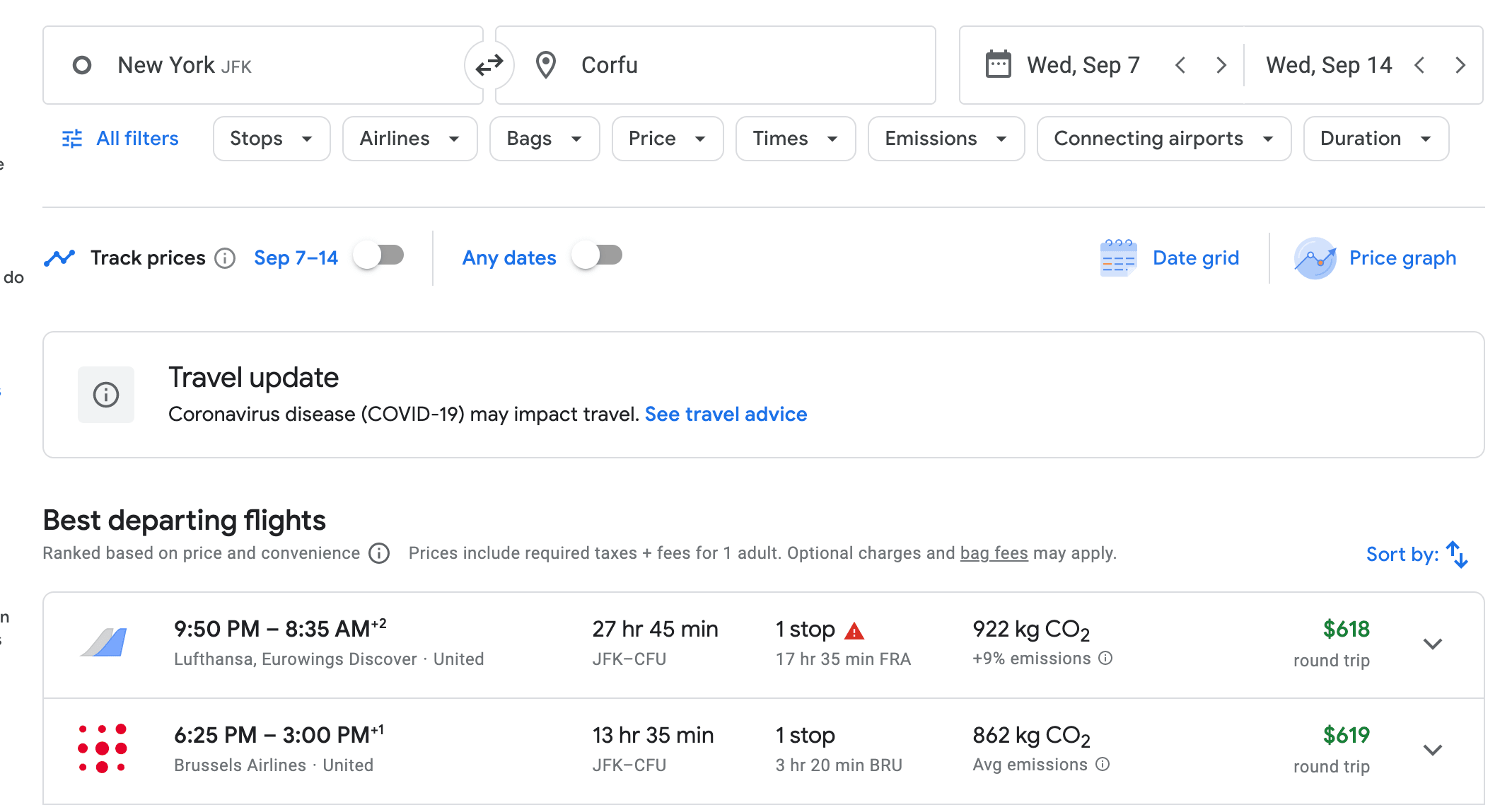
Task: Click the red layover warning triangle
Action: 854,630
